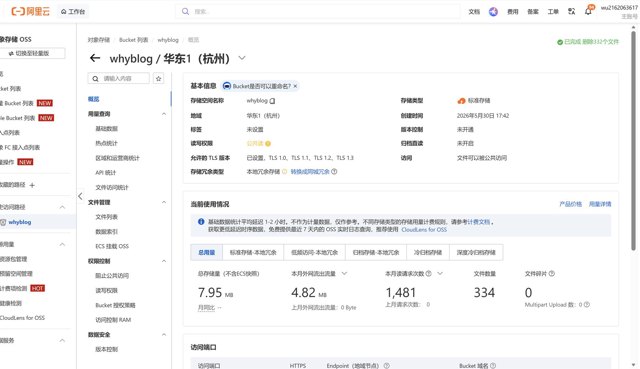Collapse the 用量查询 section
The width and height of the screenshot is (640, 369).
164,114
